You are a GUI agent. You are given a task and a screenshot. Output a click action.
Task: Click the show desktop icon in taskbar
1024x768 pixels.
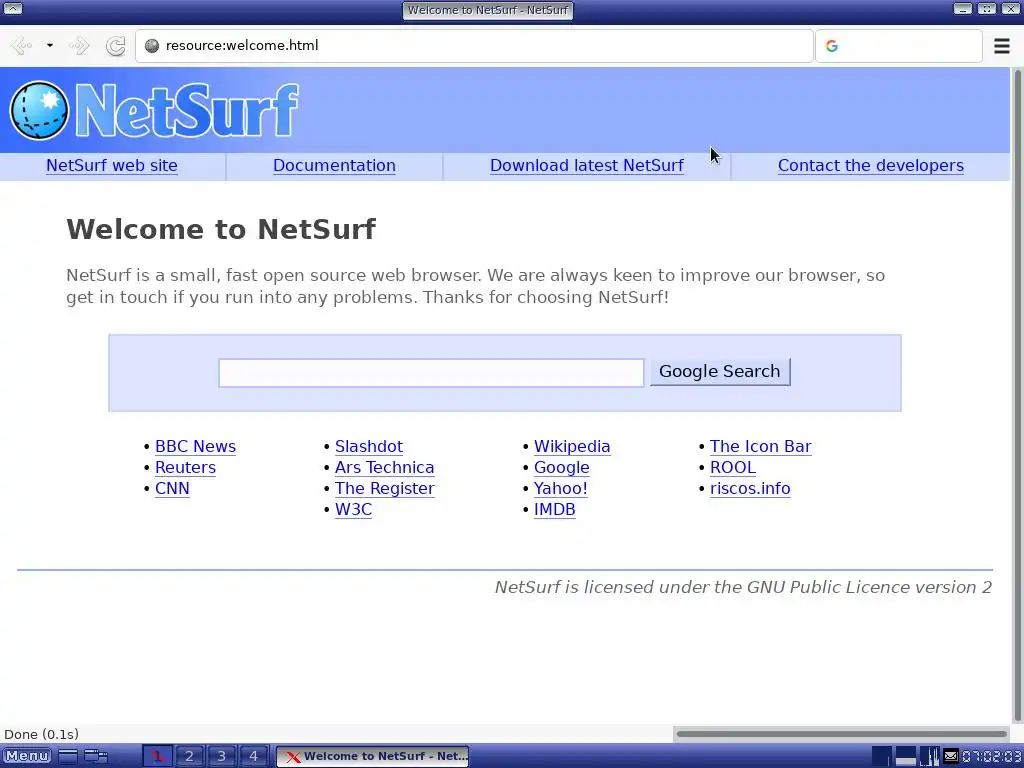68,756
